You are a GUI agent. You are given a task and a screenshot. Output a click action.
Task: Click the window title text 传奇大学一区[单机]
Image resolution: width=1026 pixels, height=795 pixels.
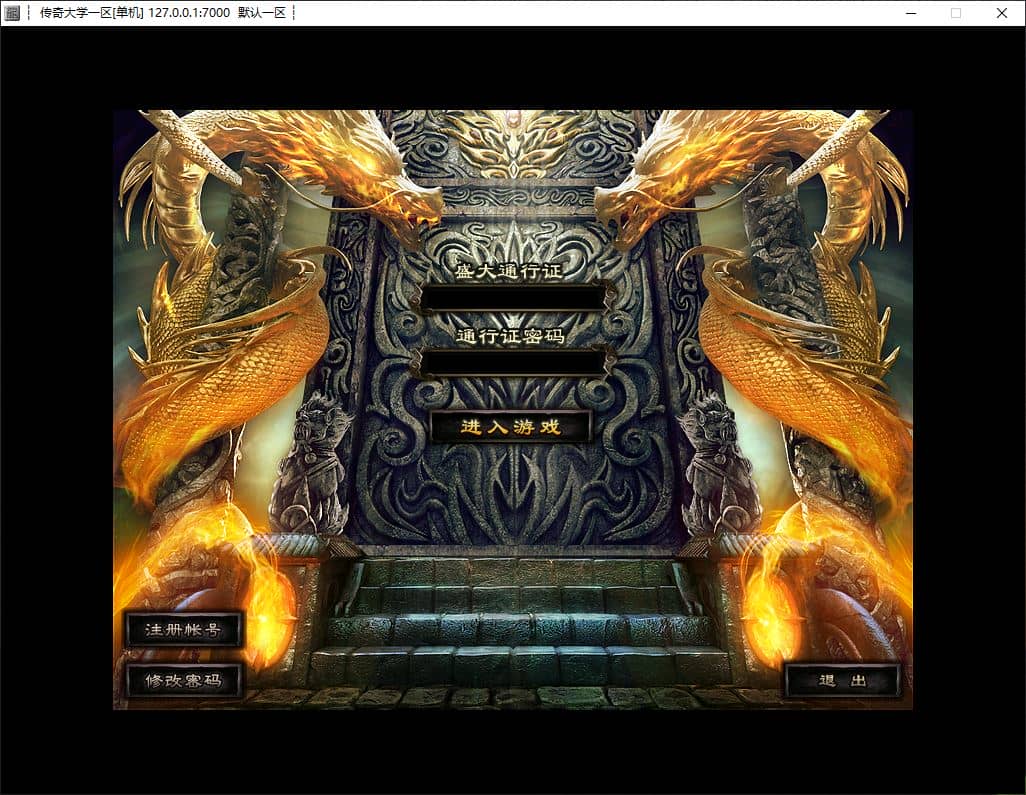coord(92,12)
